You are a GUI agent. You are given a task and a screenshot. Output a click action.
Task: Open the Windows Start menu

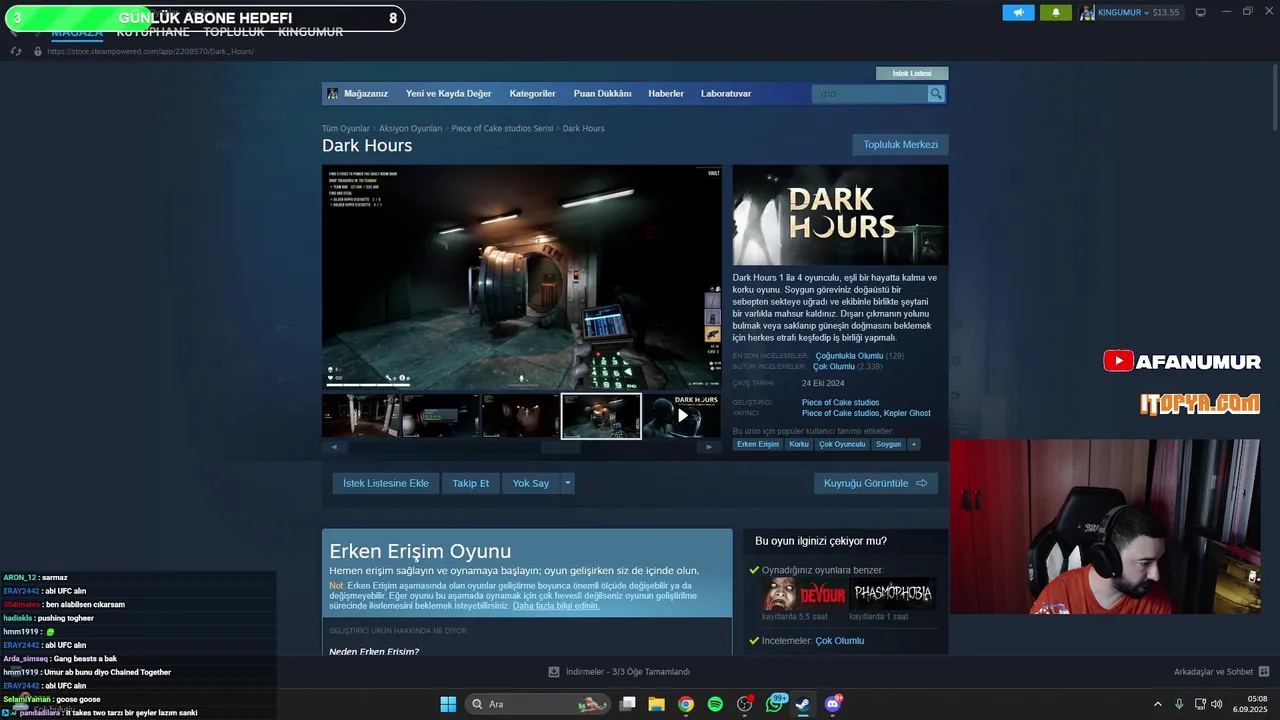point(448,704)
